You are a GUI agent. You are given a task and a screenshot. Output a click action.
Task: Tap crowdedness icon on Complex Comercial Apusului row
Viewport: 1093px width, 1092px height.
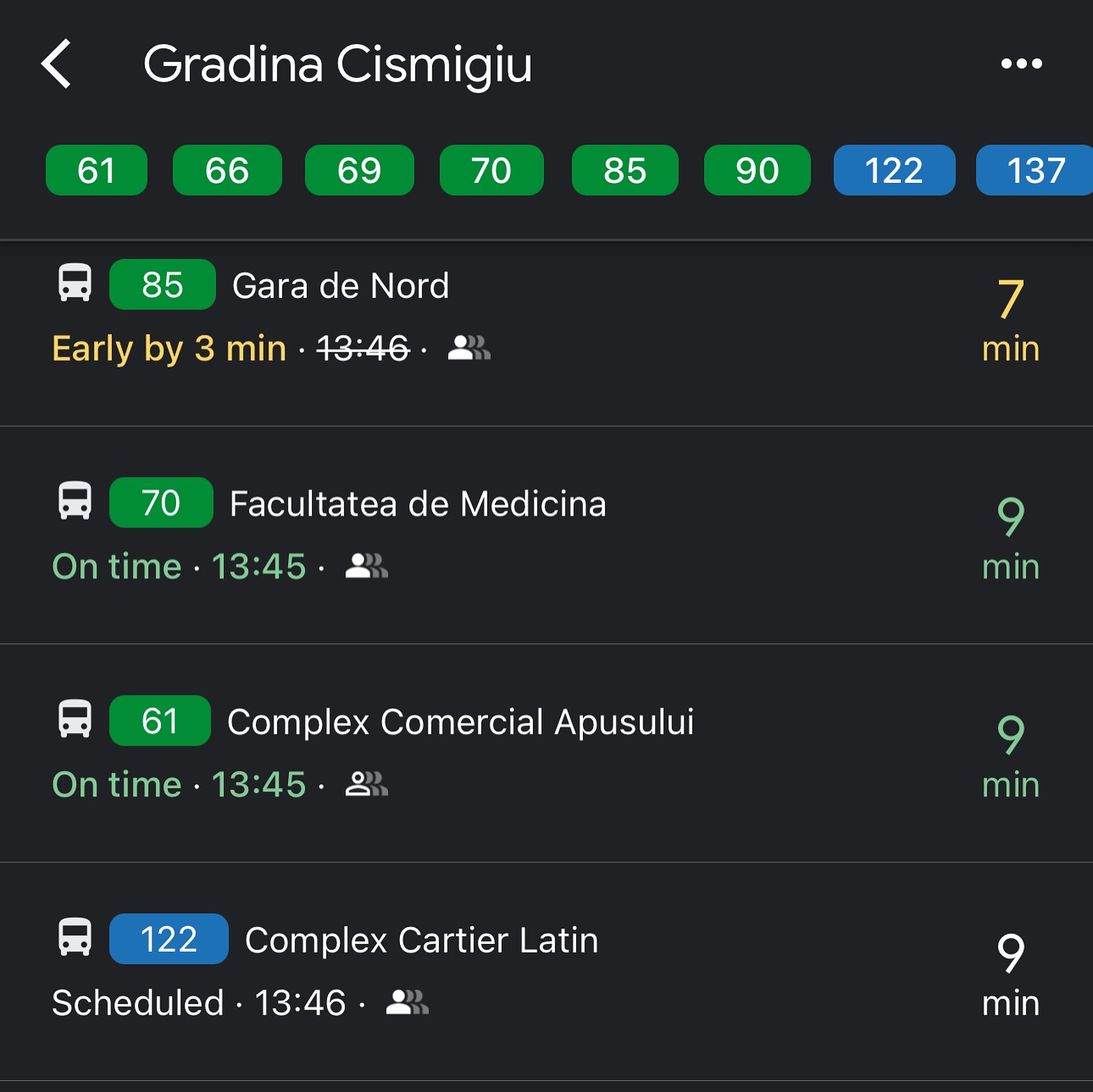[367, 784]
